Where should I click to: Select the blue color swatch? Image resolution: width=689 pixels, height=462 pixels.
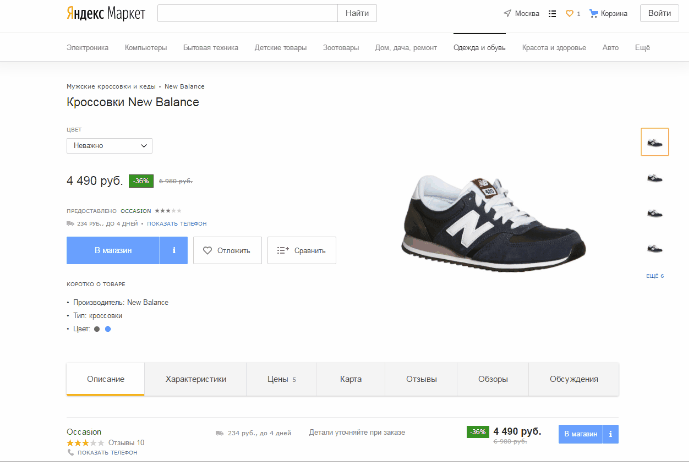point(108,329)
